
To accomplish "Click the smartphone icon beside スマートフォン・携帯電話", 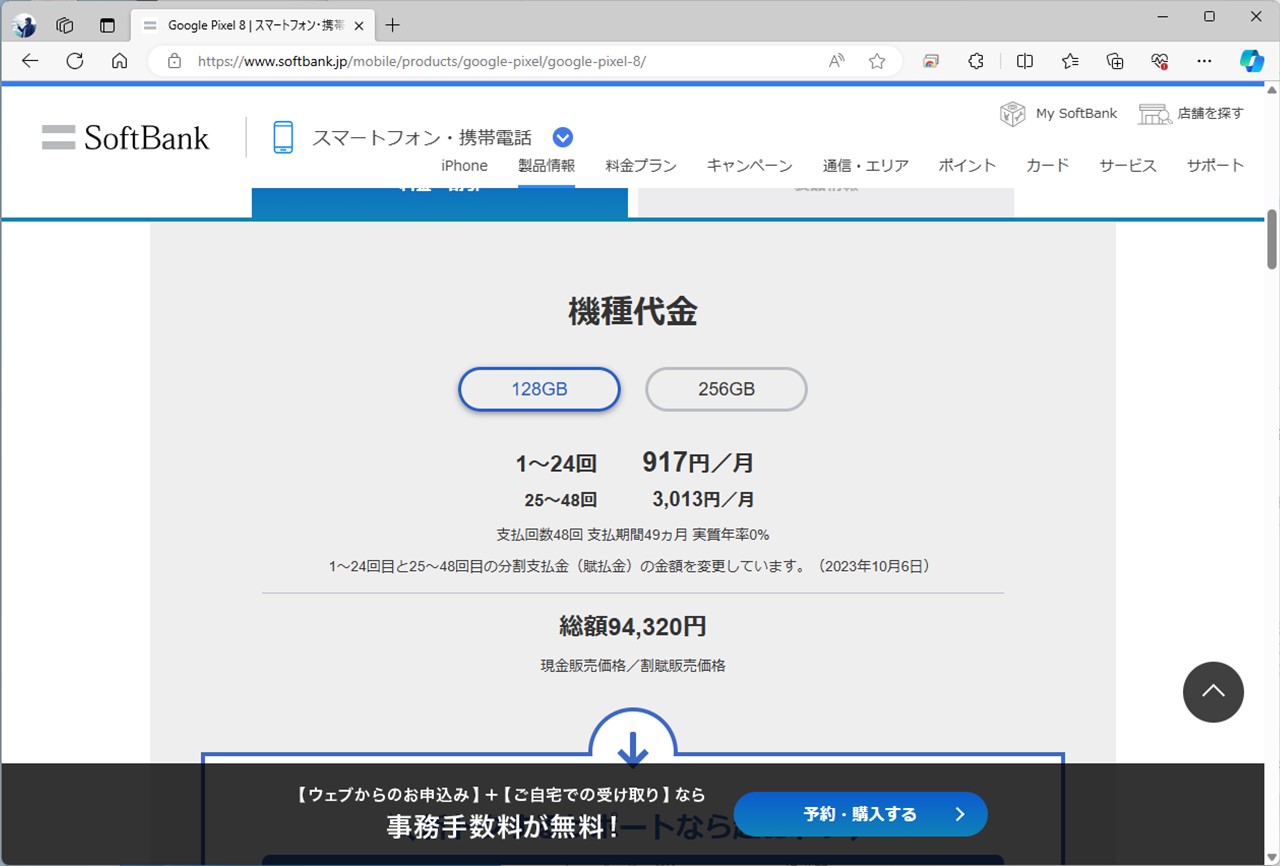I will [283, 136].
